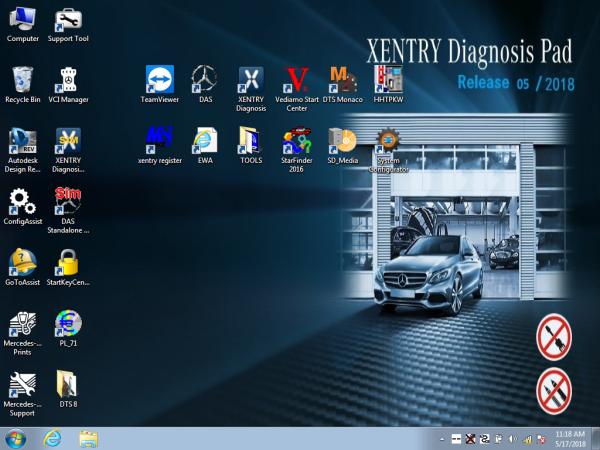Open the Computer desktop icon
The width and height of the screenshot is (600, 450).
[23, 24]
